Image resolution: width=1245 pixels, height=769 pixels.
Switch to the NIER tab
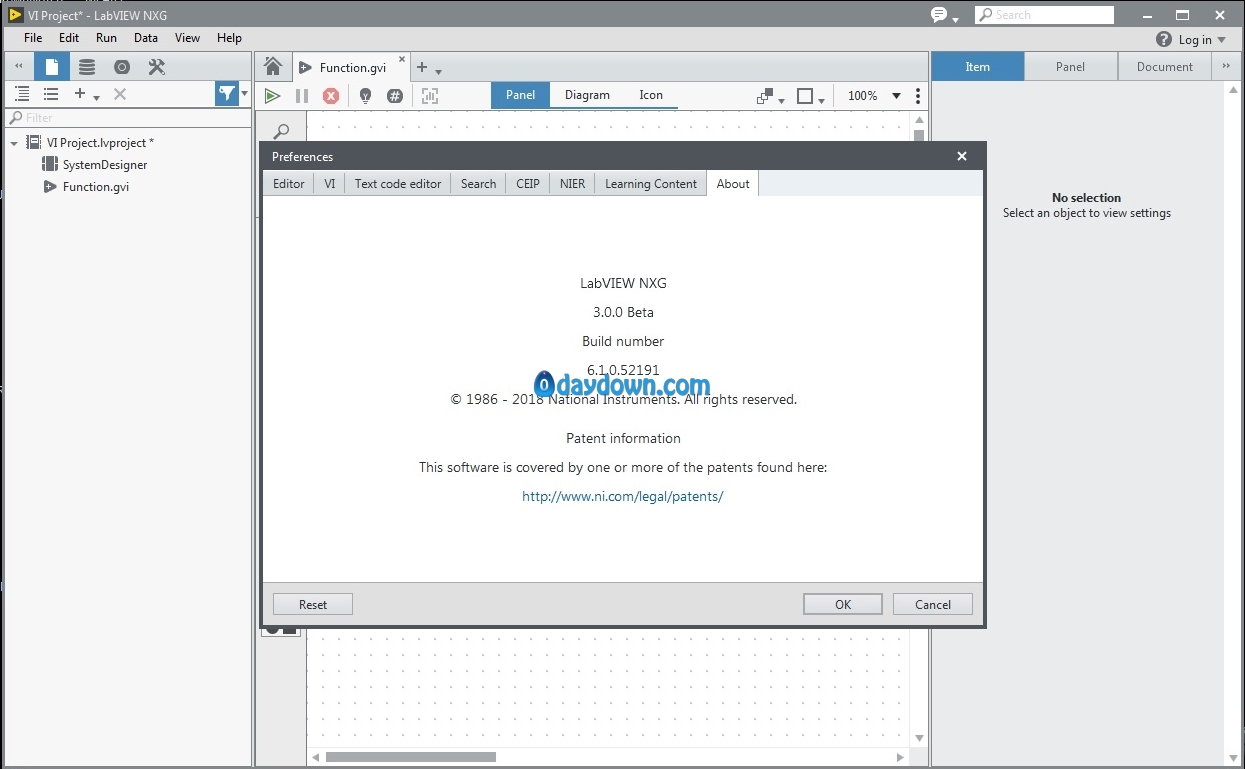(572, 184)
